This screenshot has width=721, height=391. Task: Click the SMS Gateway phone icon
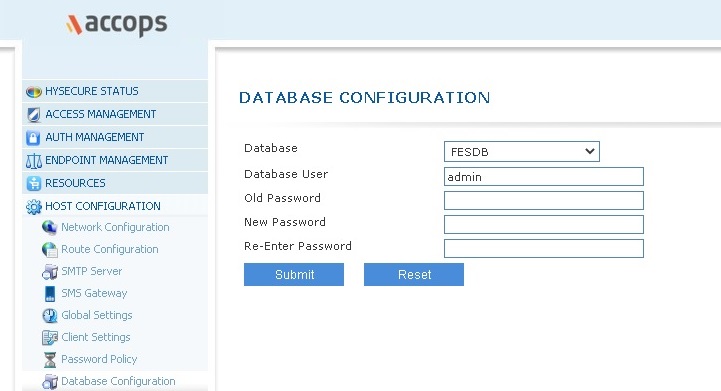point(50,293)
